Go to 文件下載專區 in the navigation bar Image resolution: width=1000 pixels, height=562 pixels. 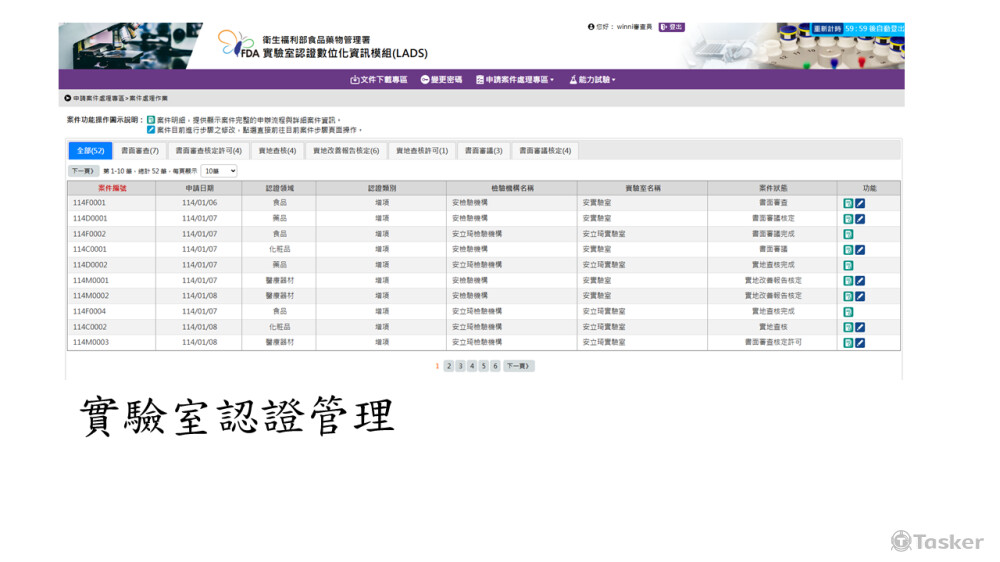click(x=379, y=80)
